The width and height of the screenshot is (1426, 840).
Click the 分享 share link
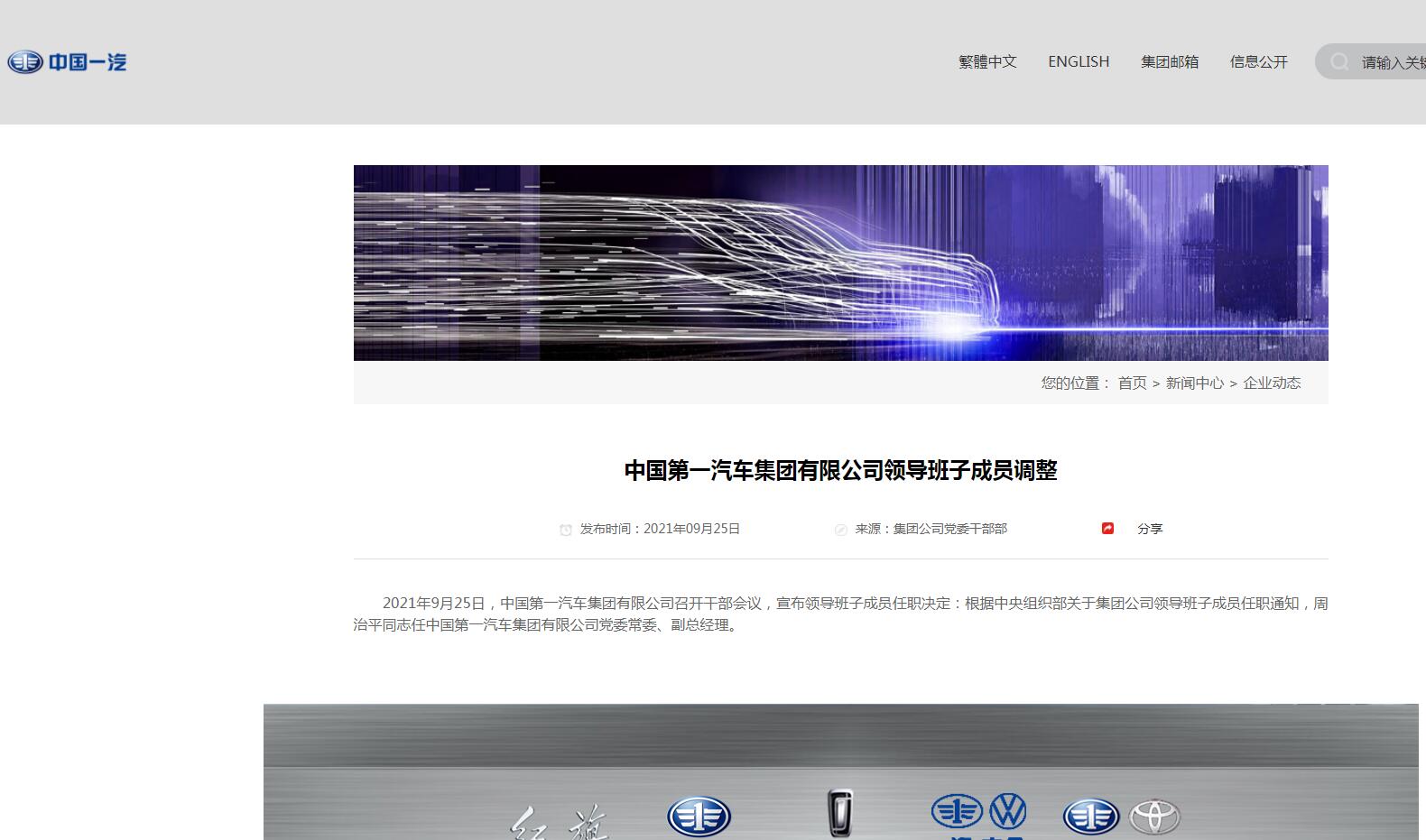point(1150,529)
